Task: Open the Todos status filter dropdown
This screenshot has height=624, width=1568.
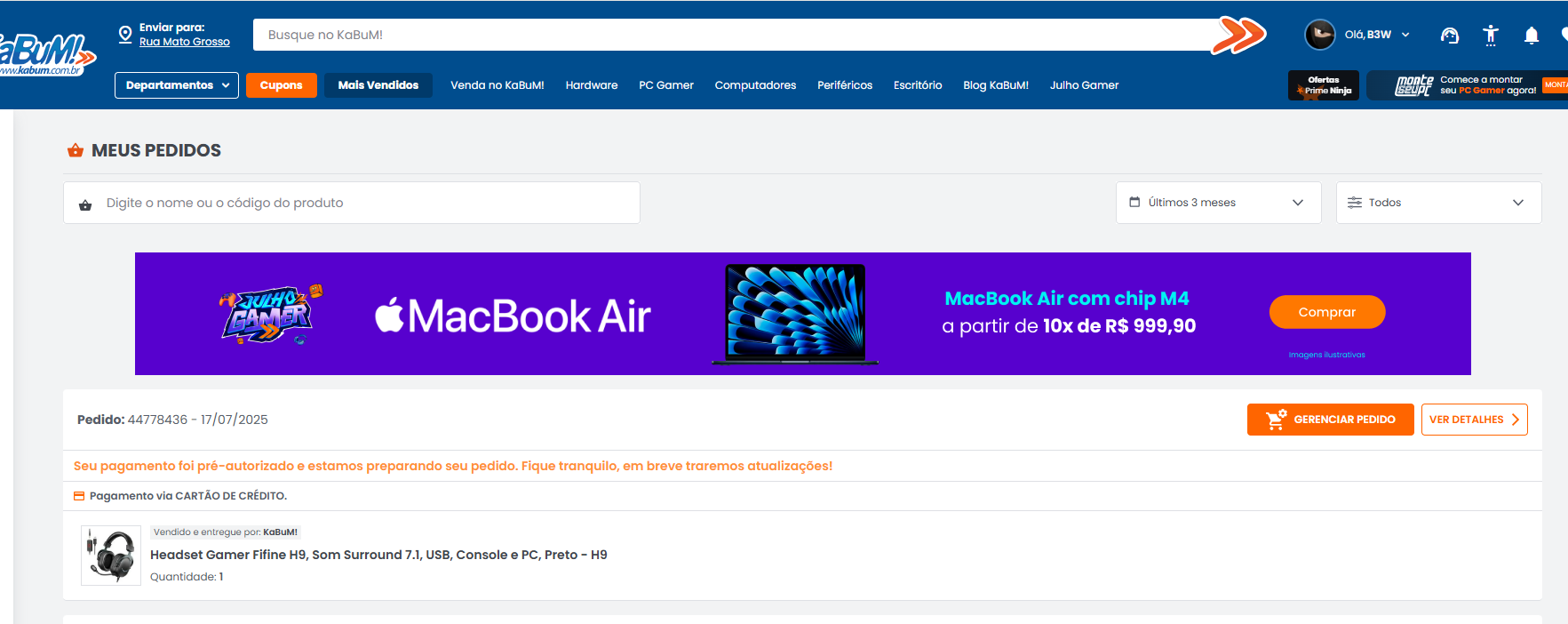Action: [1437, 203]
